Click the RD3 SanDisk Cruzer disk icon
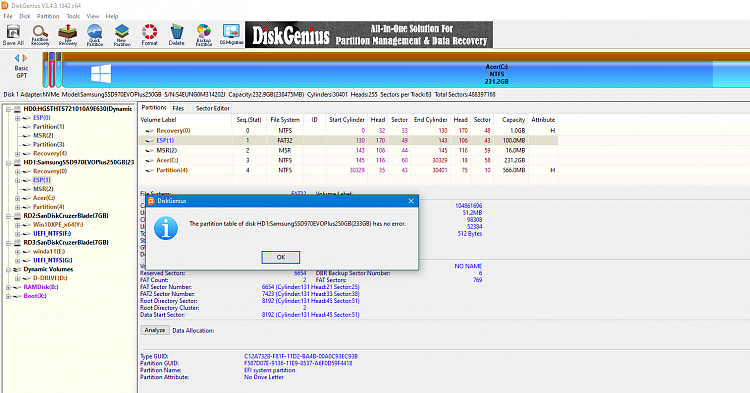The height and width of the screenshot is (393, 750). 18,242
